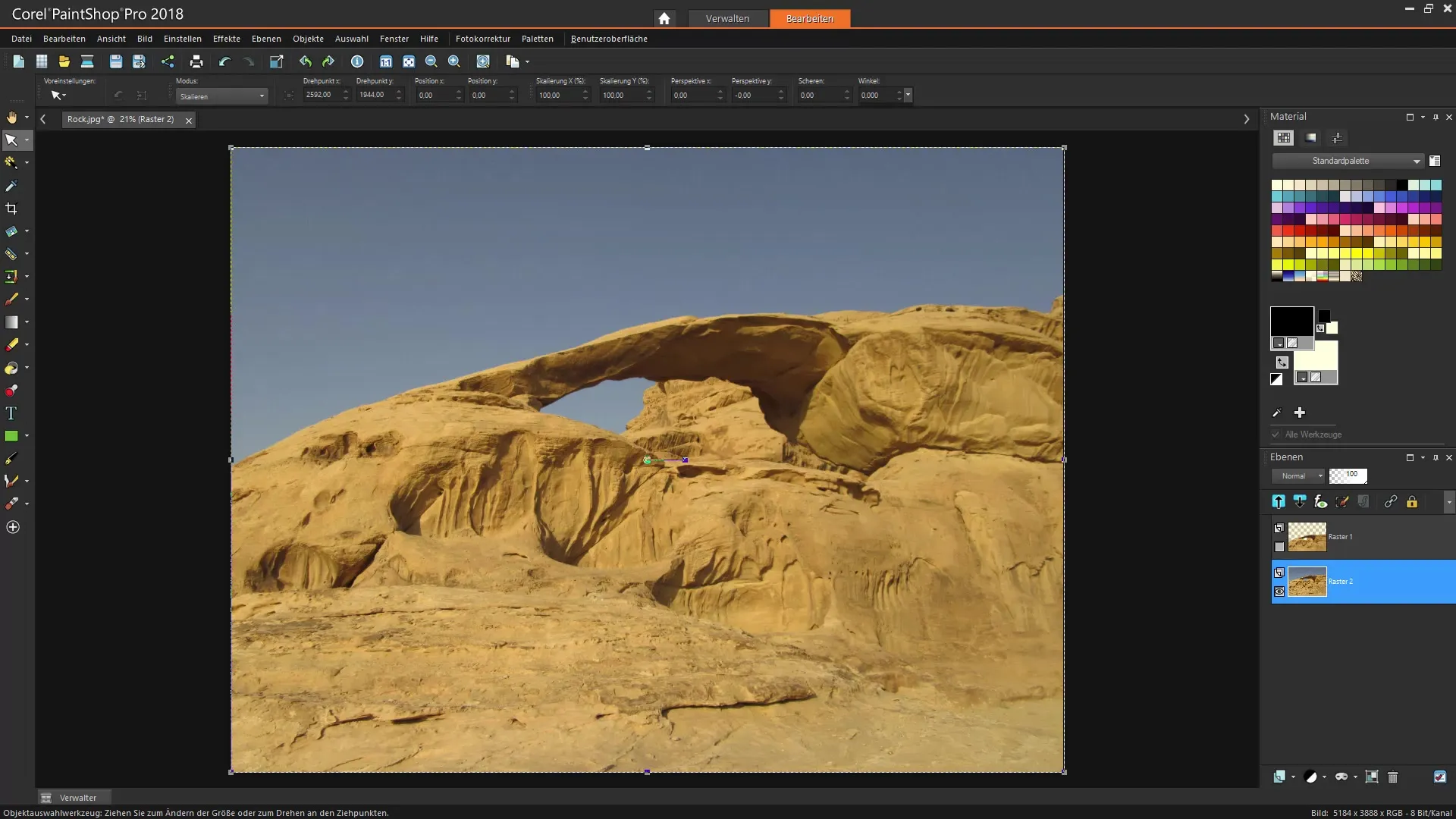Image resolution: width=1456 pixels, height=819 pixels.
Task: Click the Verwalter bottom tab
Action: [x=74, y=798]
